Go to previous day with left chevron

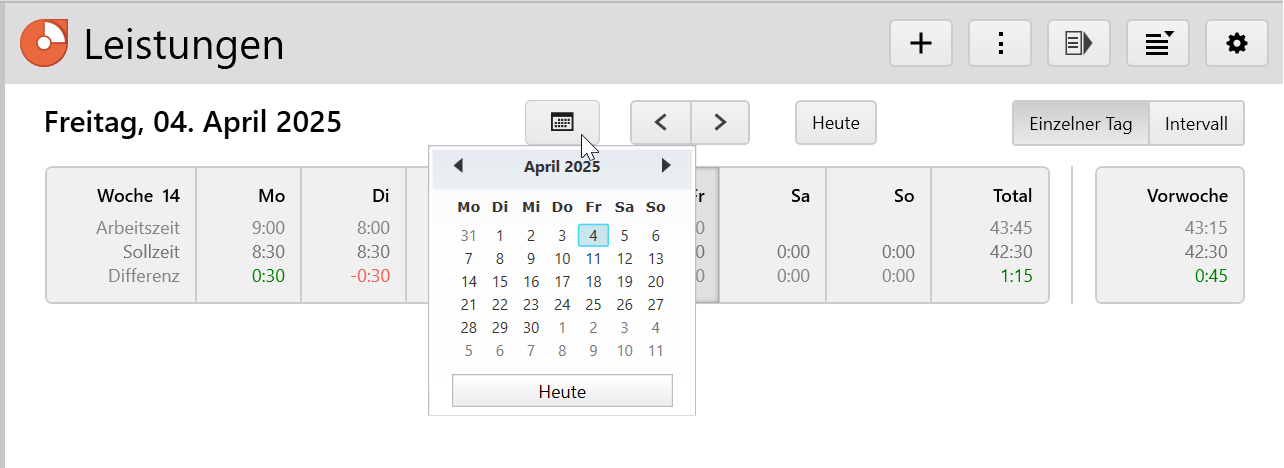[x=660, y=122]
